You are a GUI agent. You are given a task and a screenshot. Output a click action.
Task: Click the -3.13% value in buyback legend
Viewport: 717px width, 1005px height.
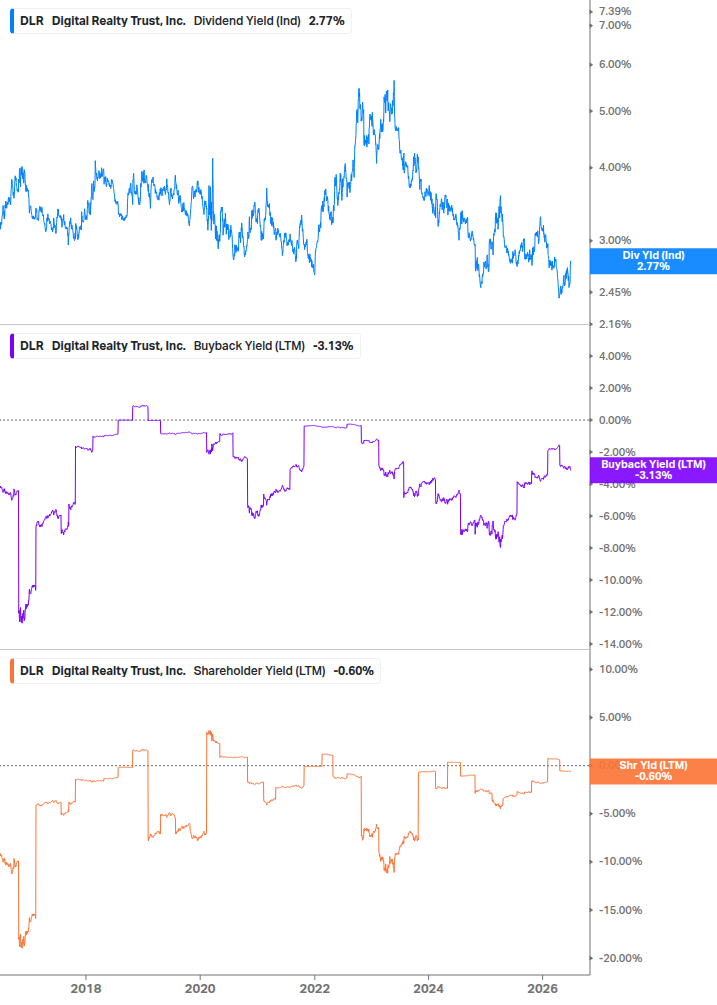coord(333,346)
